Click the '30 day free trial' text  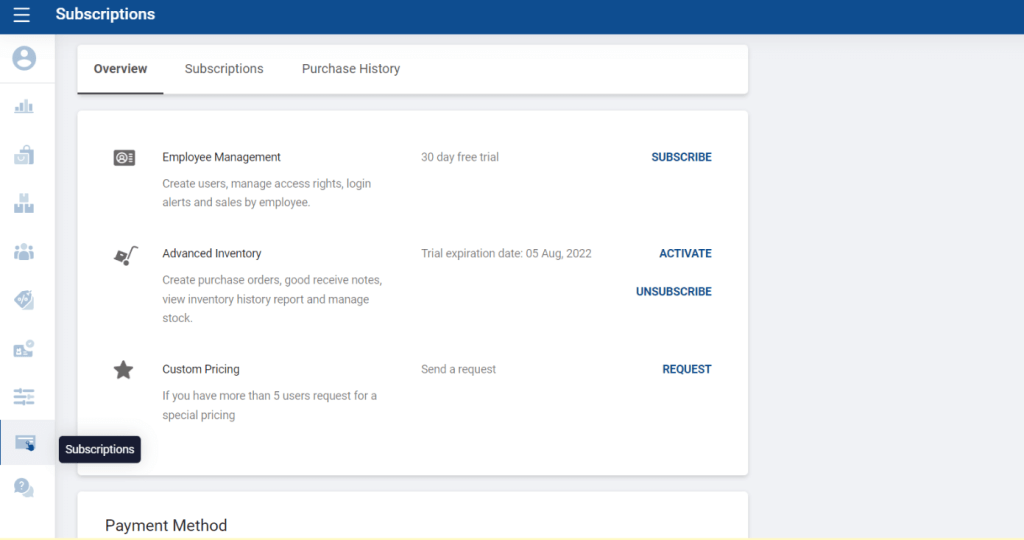click(460, 157)
